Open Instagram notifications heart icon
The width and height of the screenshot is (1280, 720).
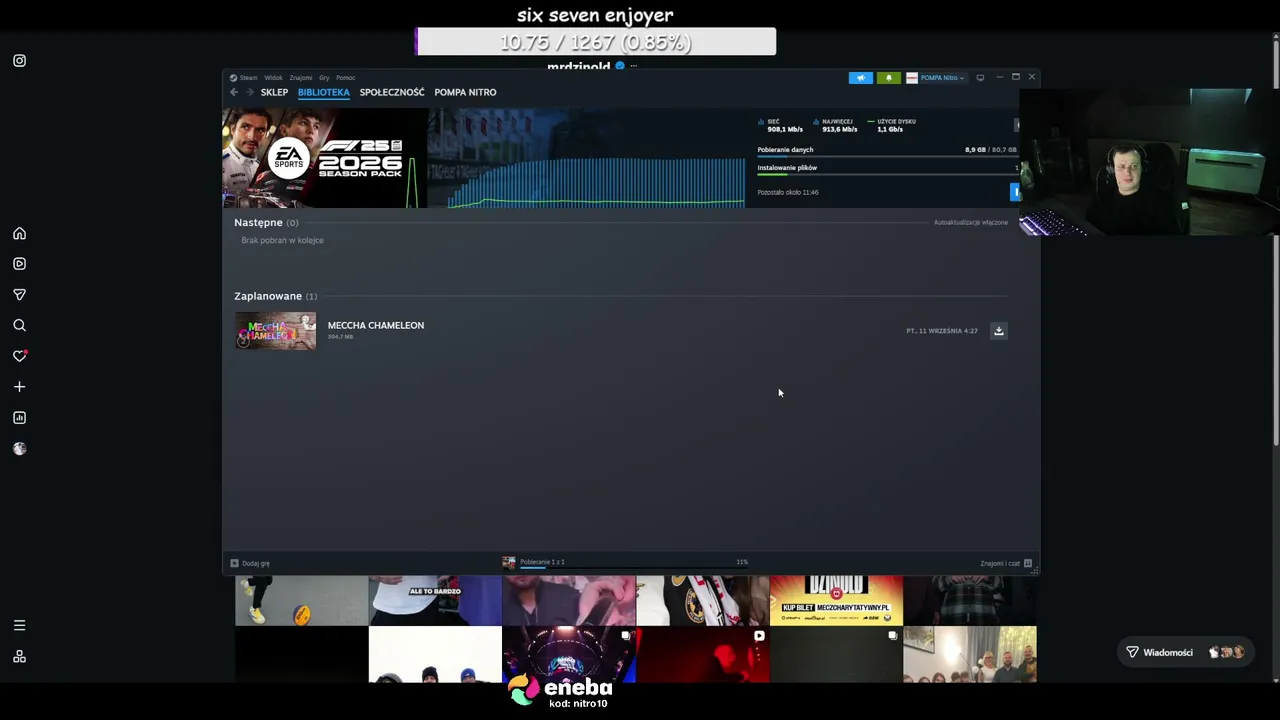click(x=19, y=356)
